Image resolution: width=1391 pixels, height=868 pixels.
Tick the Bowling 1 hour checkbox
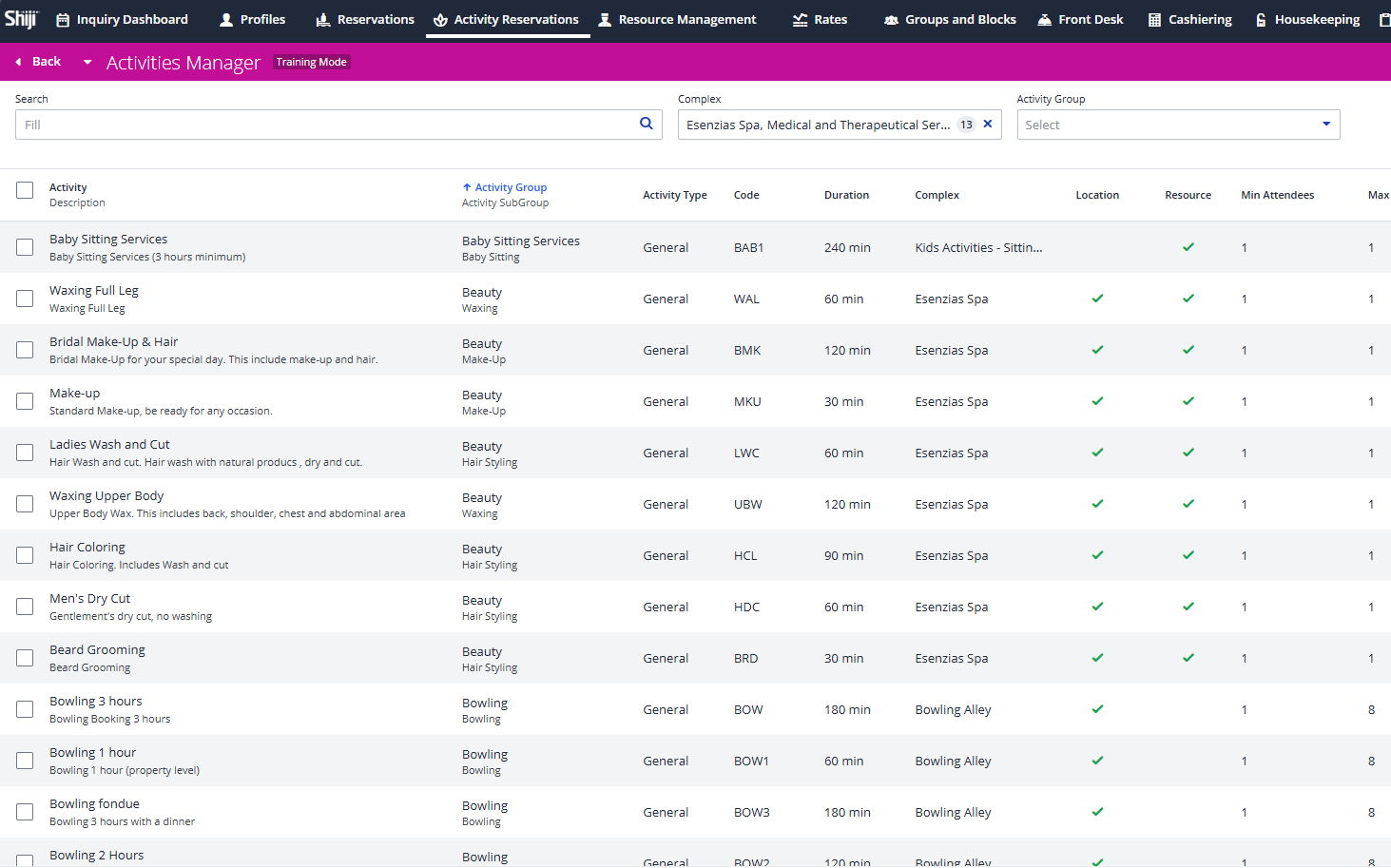point(25,761)
